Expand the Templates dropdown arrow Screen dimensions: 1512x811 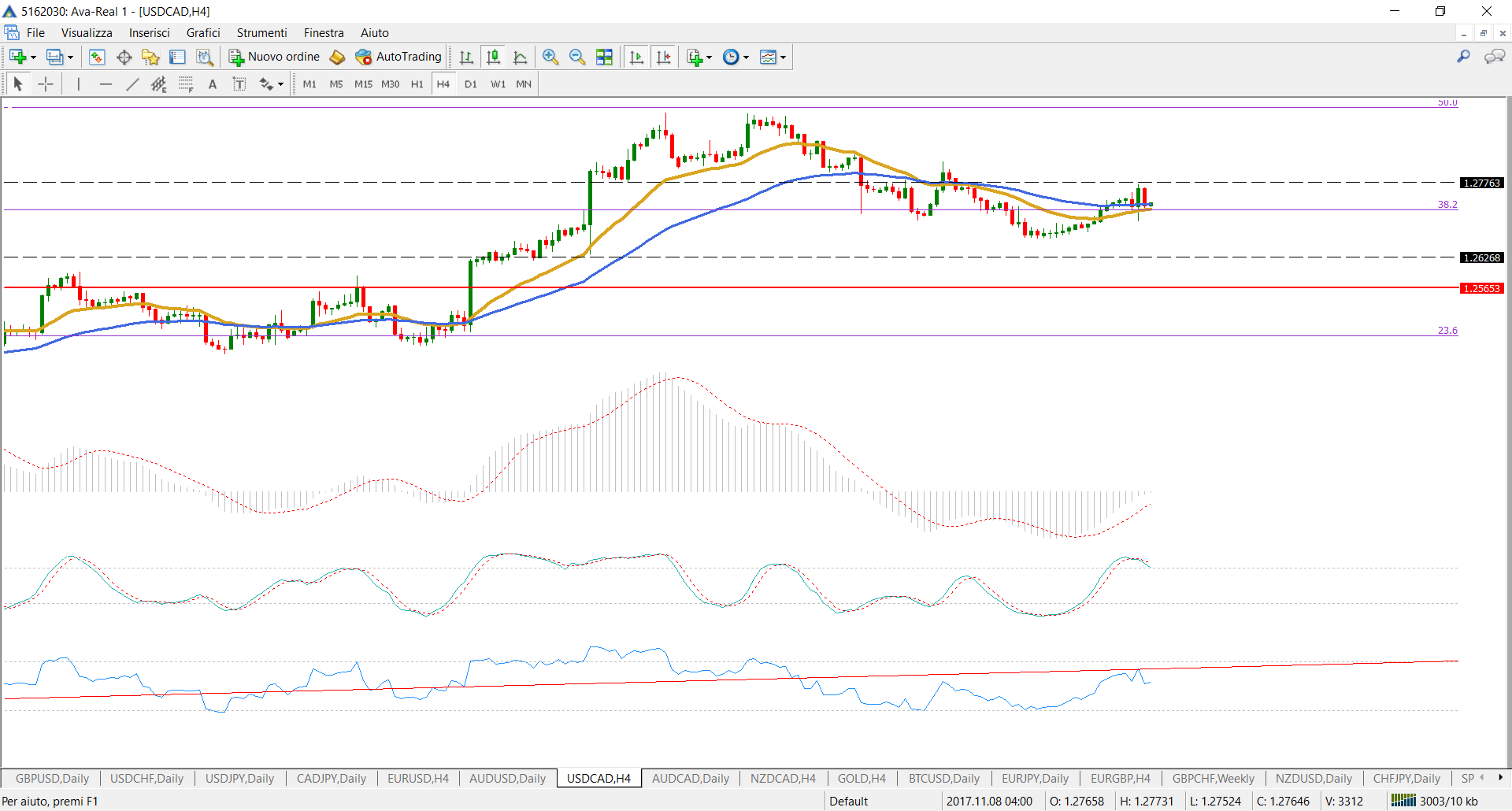pos(783,57)
